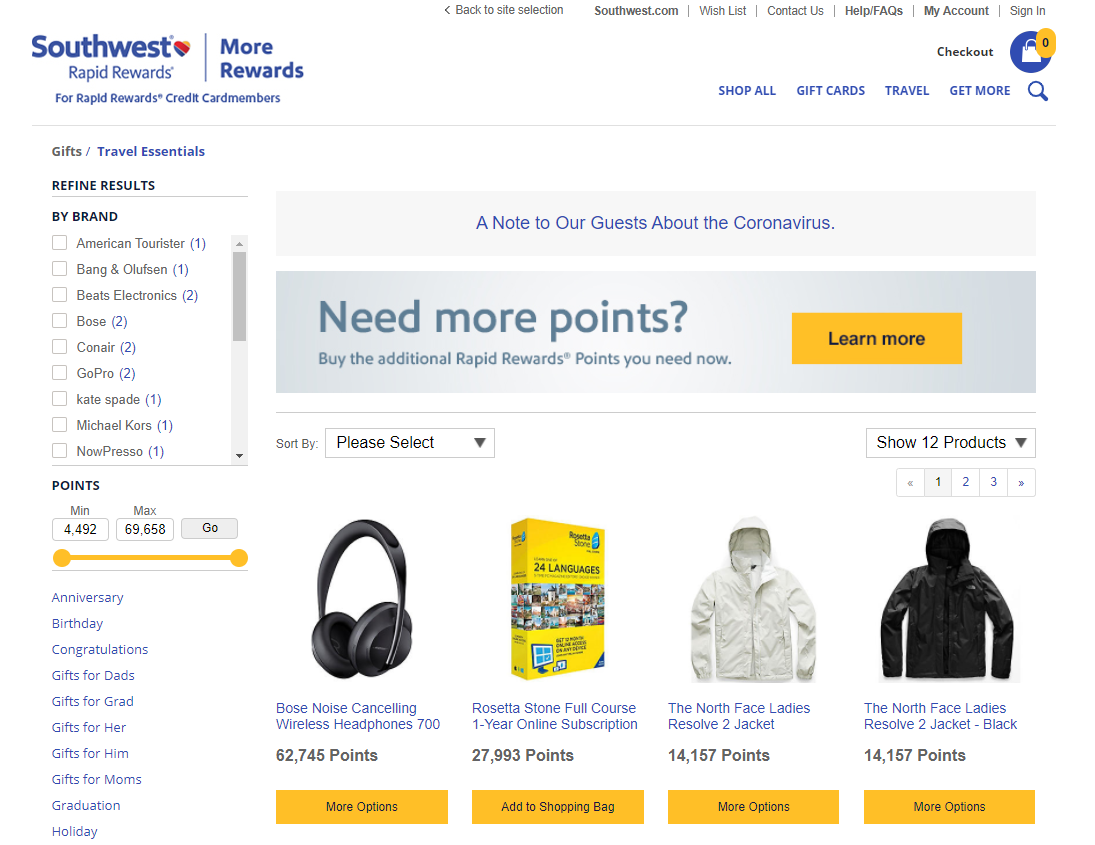Expand the Show 12 Products dropdown
The image size is (1095, 845).
tap(950, 442)
